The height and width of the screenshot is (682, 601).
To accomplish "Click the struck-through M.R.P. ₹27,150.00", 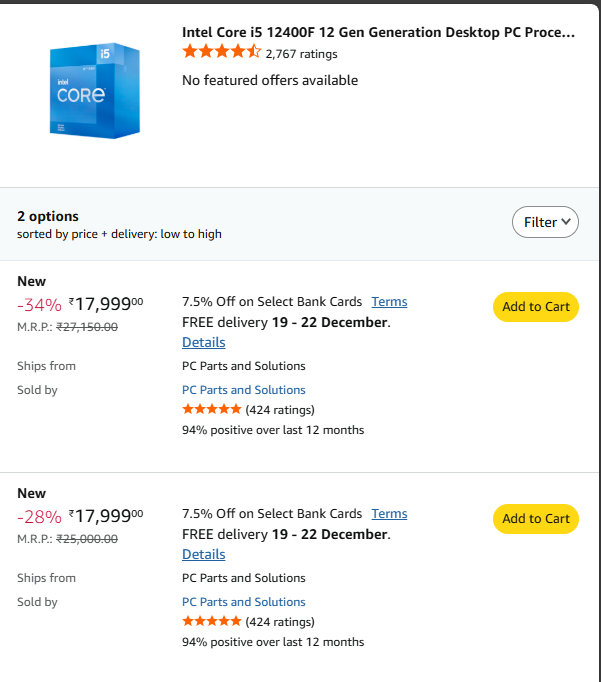I will (87, 326).
